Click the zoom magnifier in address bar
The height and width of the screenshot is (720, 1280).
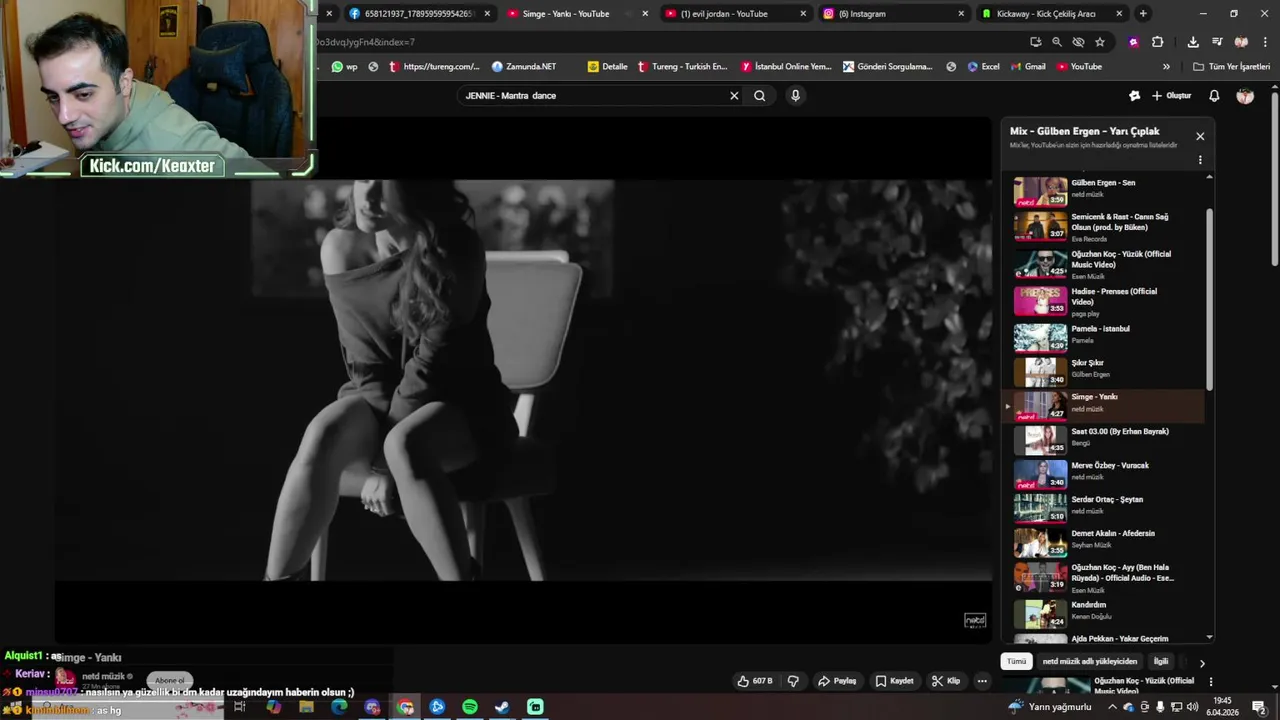tap(1057, 42)
